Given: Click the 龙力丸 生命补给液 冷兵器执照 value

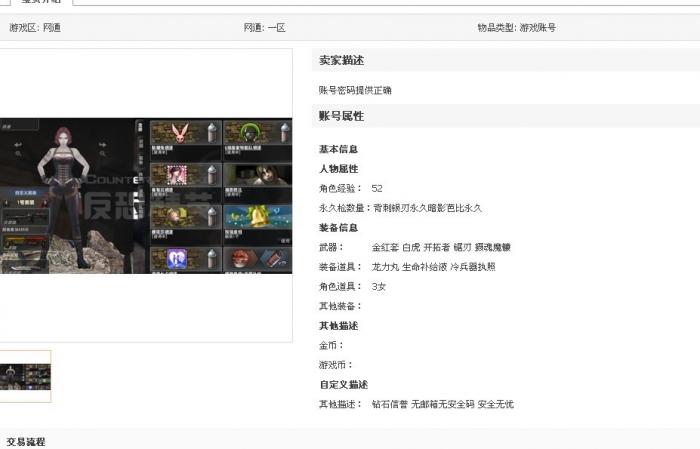Looking at the screenshot, I should (x=433, y=267).
